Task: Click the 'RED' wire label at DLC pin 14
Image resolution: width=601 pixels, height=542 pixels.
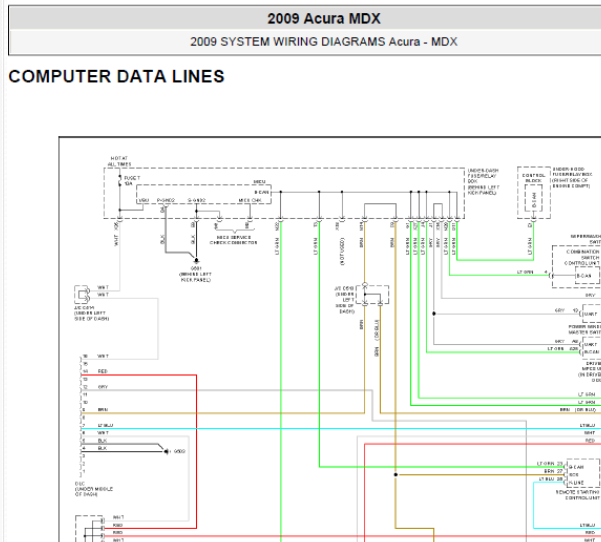Action: [103, 371]
